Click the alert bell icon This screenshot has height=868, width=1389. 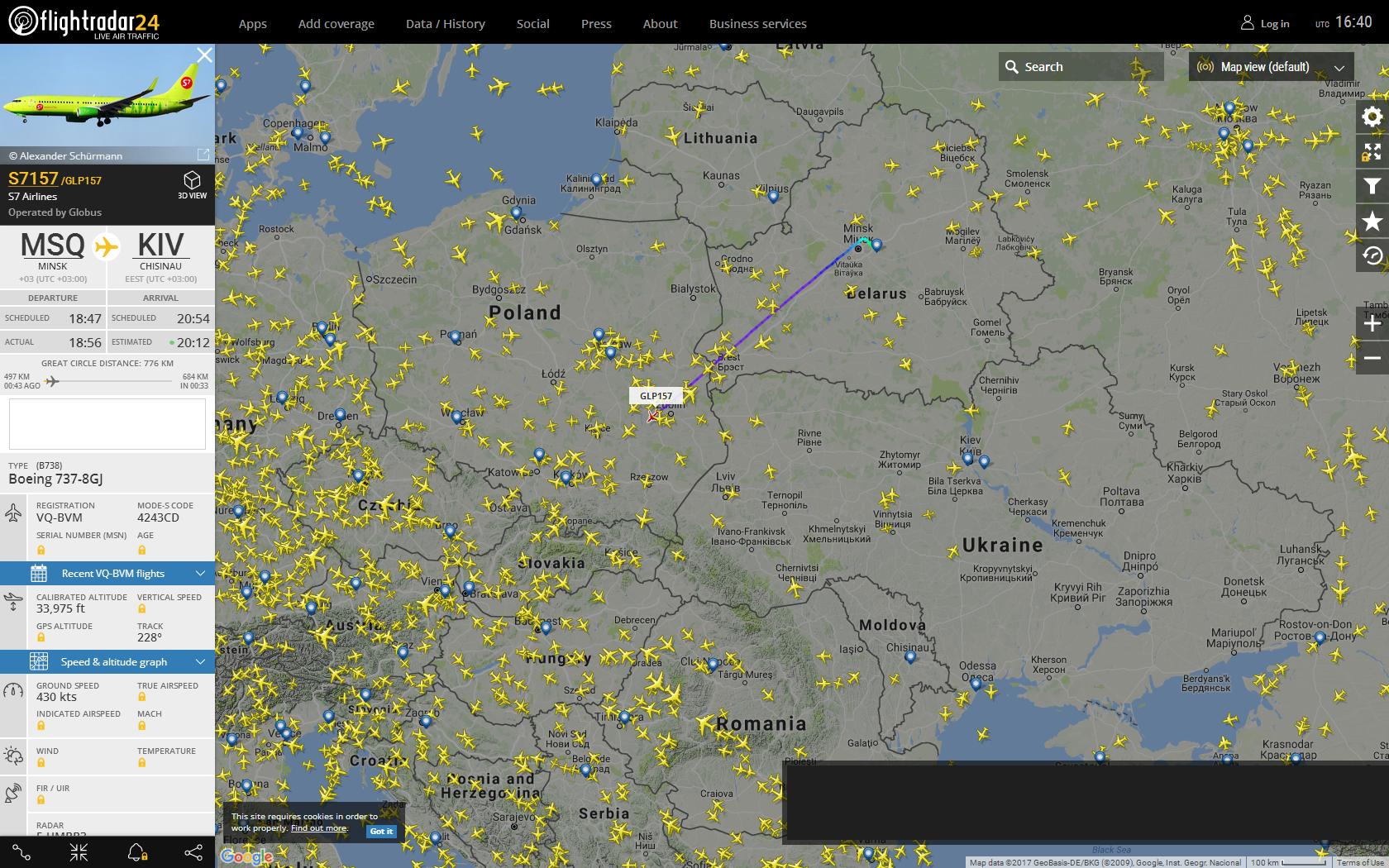[137, 852]
